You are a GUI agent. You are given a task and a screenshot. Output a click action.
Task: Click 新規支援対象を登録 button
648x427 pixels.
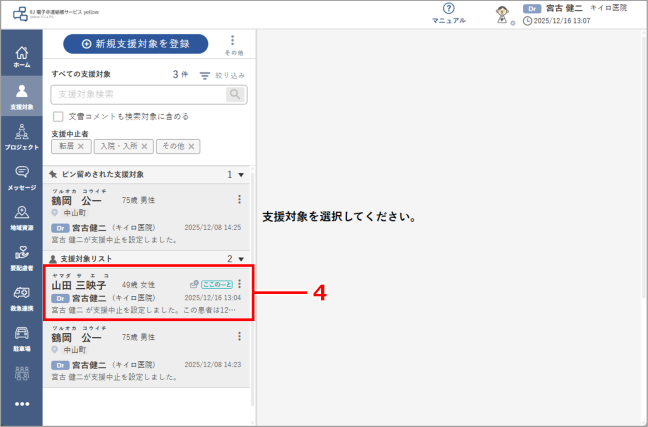tap(136, 44)
